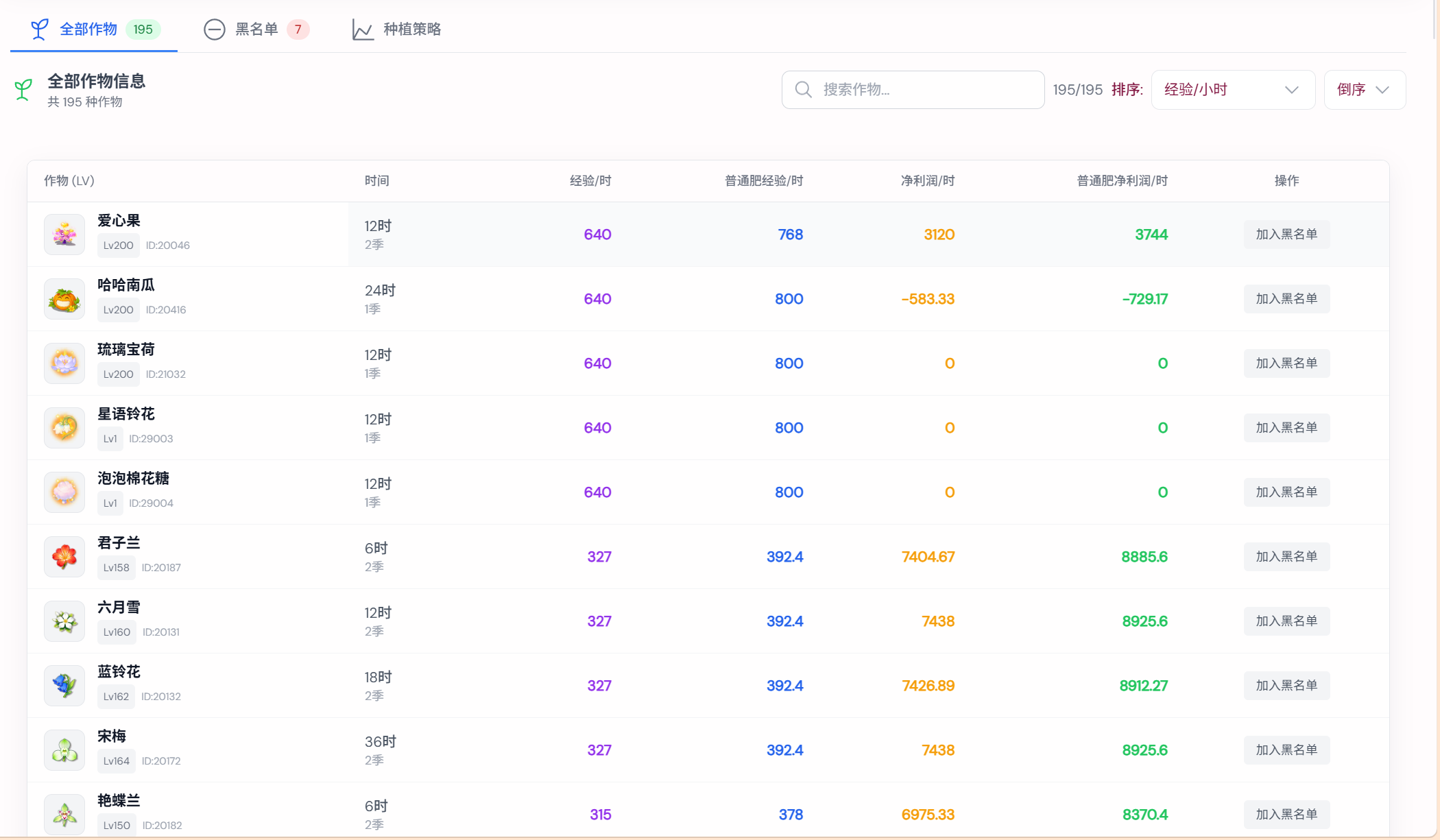This screenshot has height=840, width=1440.
Task: Click the ID:20046 label
Action: click(168, 245)
